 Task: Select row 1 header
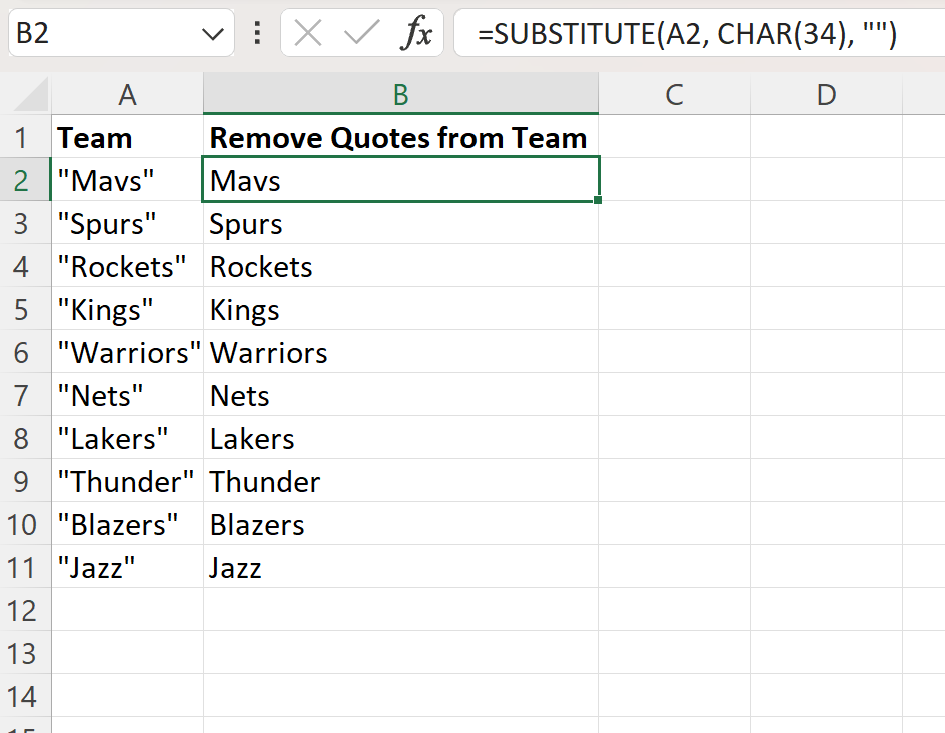pyautogui.click(x=25, y=137)
